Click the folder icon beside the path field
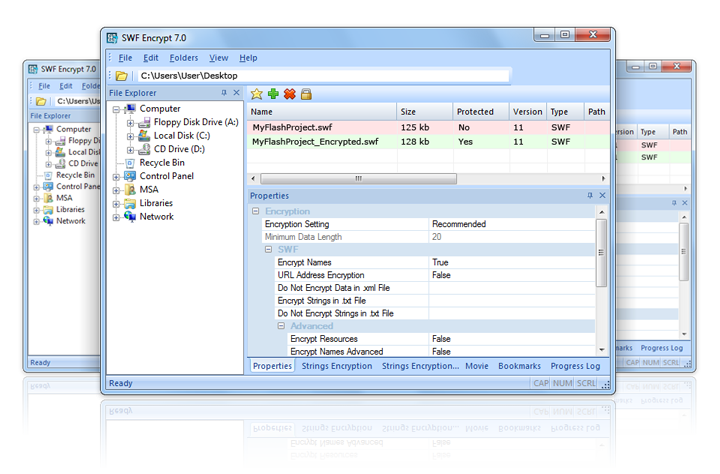This screenshot has height=474, width=720. [x=121, y=75]
